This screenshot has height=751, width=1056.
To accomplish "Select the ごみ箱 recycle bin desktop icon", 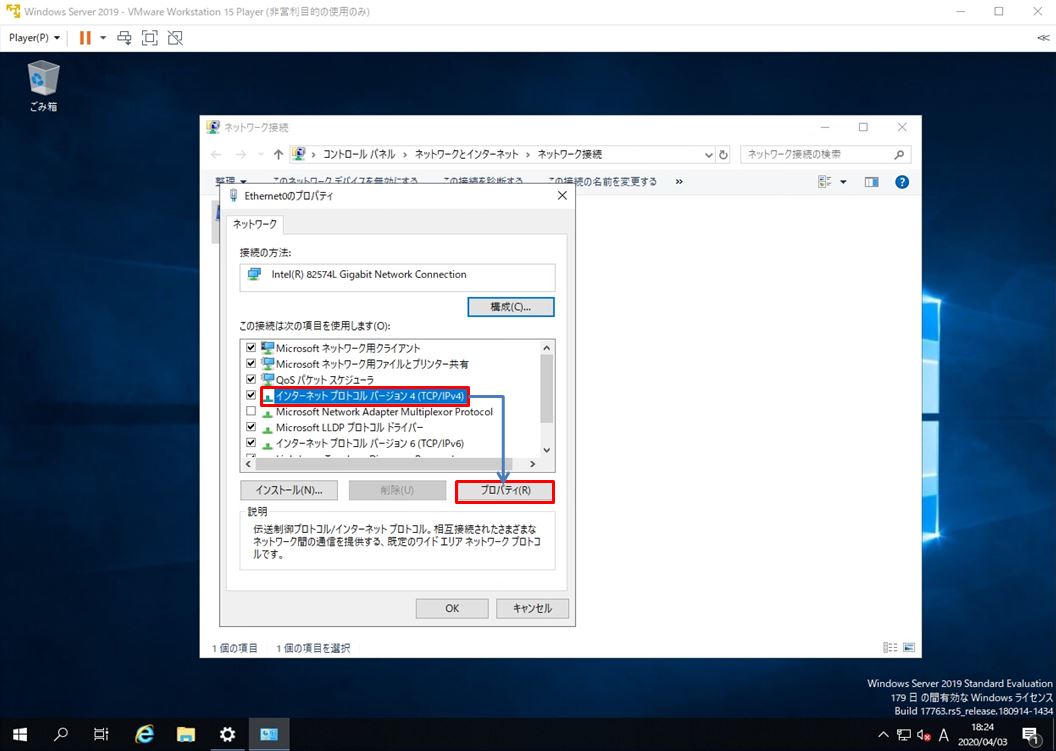I will point(44,86).
